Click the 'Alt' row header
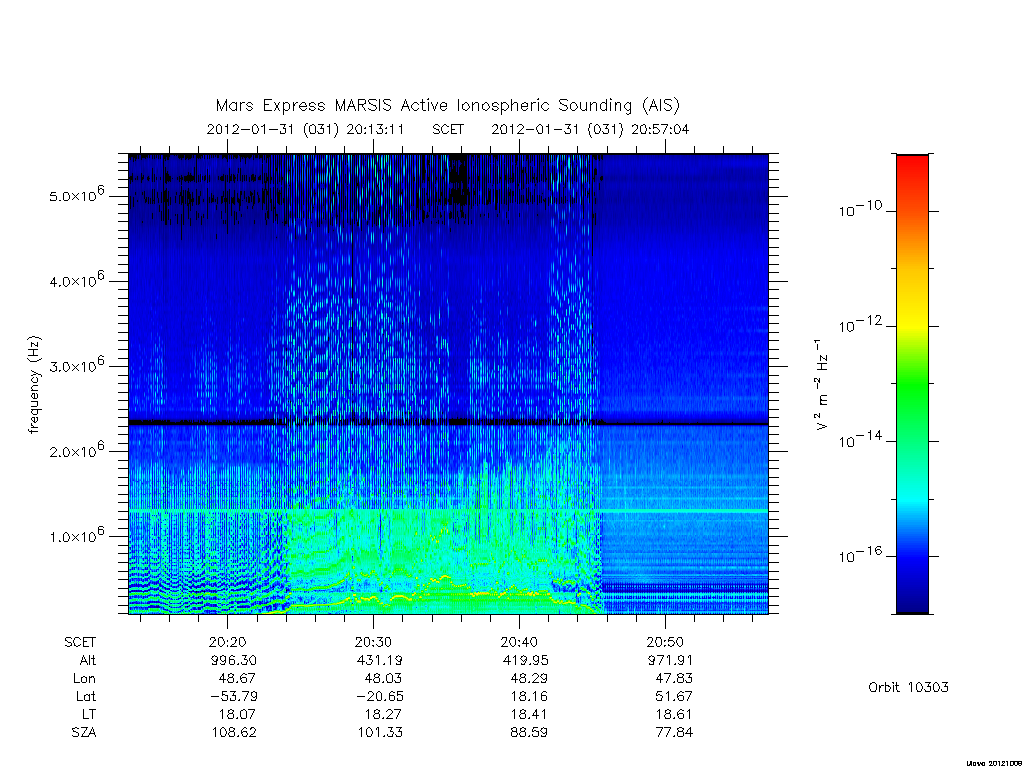The height and width of the screenshot is (768, 1024). tap(88, 660)
